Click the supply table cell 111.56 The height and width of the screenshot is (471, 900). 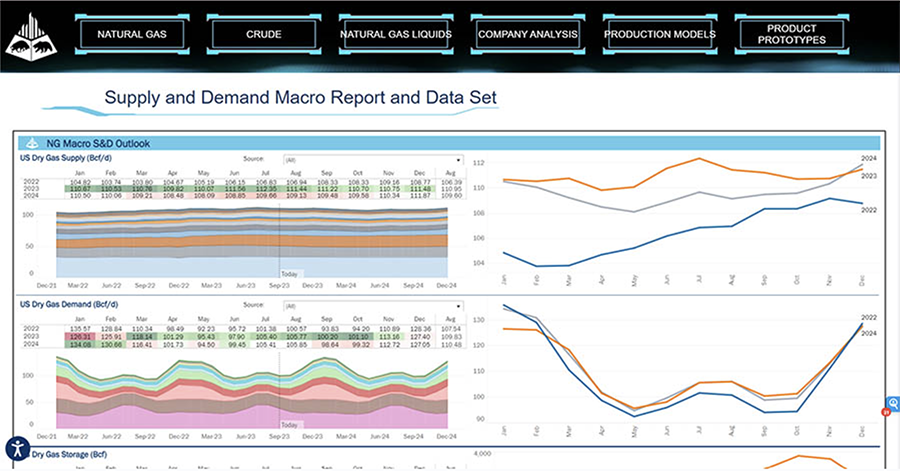tap(234, 189)
